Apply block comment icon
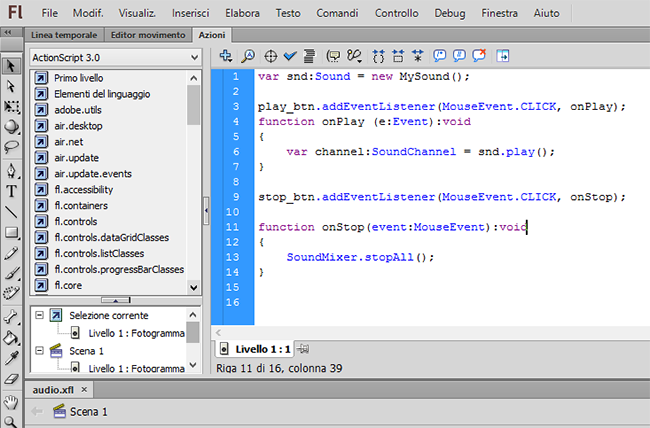The width and height of the screenshot is (650, 428). 439,56
